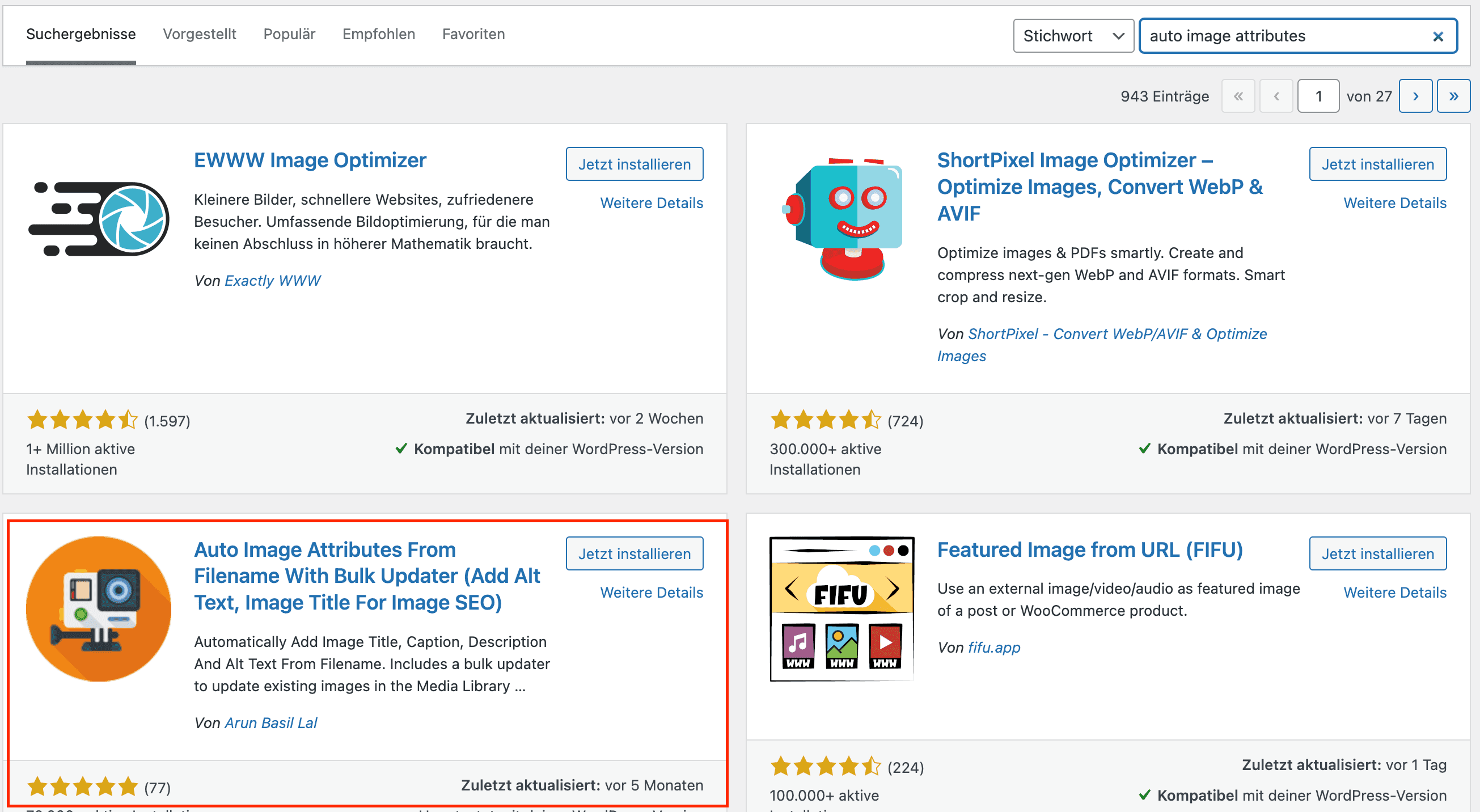Install EWWW Image Optimizer via Jetzt installieren
The width and height of the screenshot is (1480, 812).
pos(635,164)
